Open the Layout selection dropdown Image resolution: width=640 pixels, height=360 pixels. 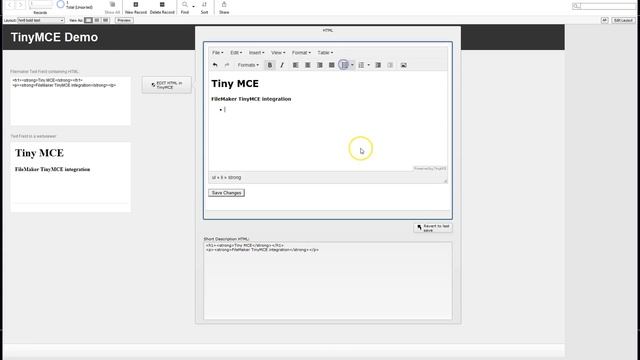coord(41,20)
